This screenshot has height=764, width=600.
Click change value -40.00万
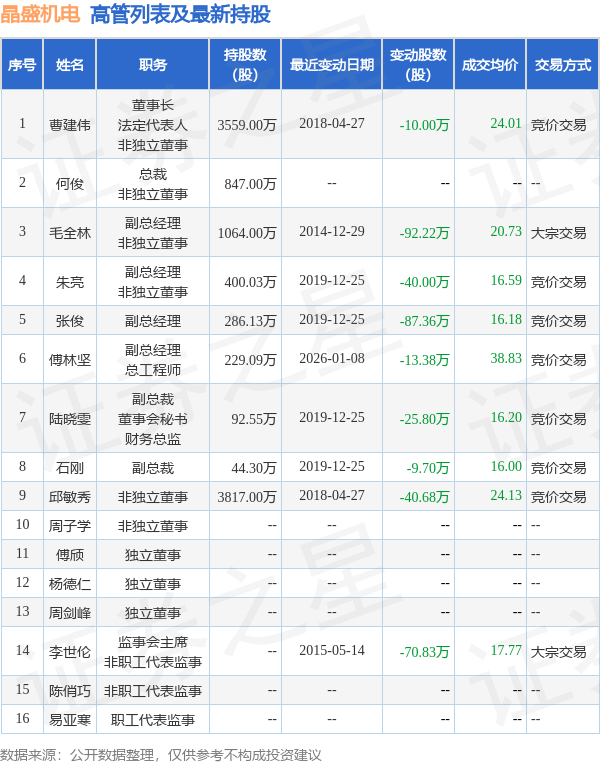[424, 282]
